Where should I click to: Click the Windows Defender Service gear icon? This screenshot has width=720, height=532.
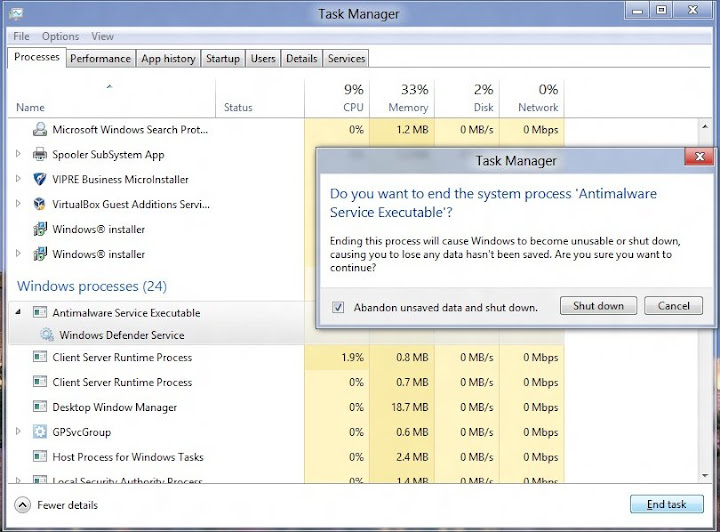tap(46, 335)
